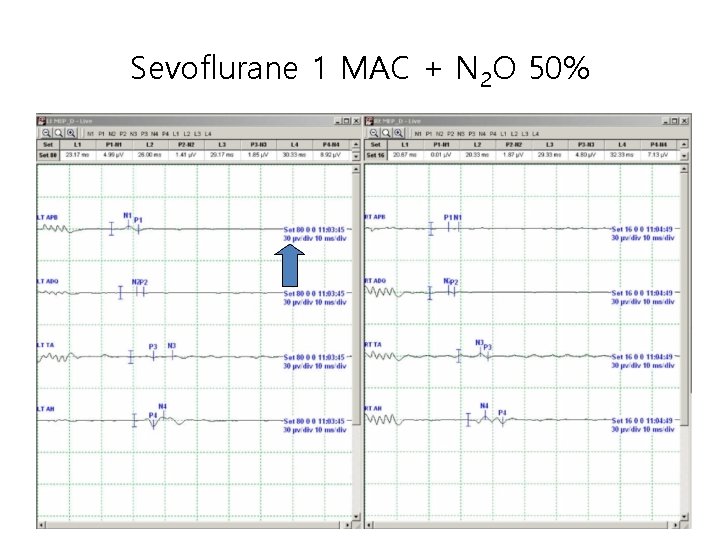
Task: Click the 4.99 µV amplitude cell
Action: 113,155
